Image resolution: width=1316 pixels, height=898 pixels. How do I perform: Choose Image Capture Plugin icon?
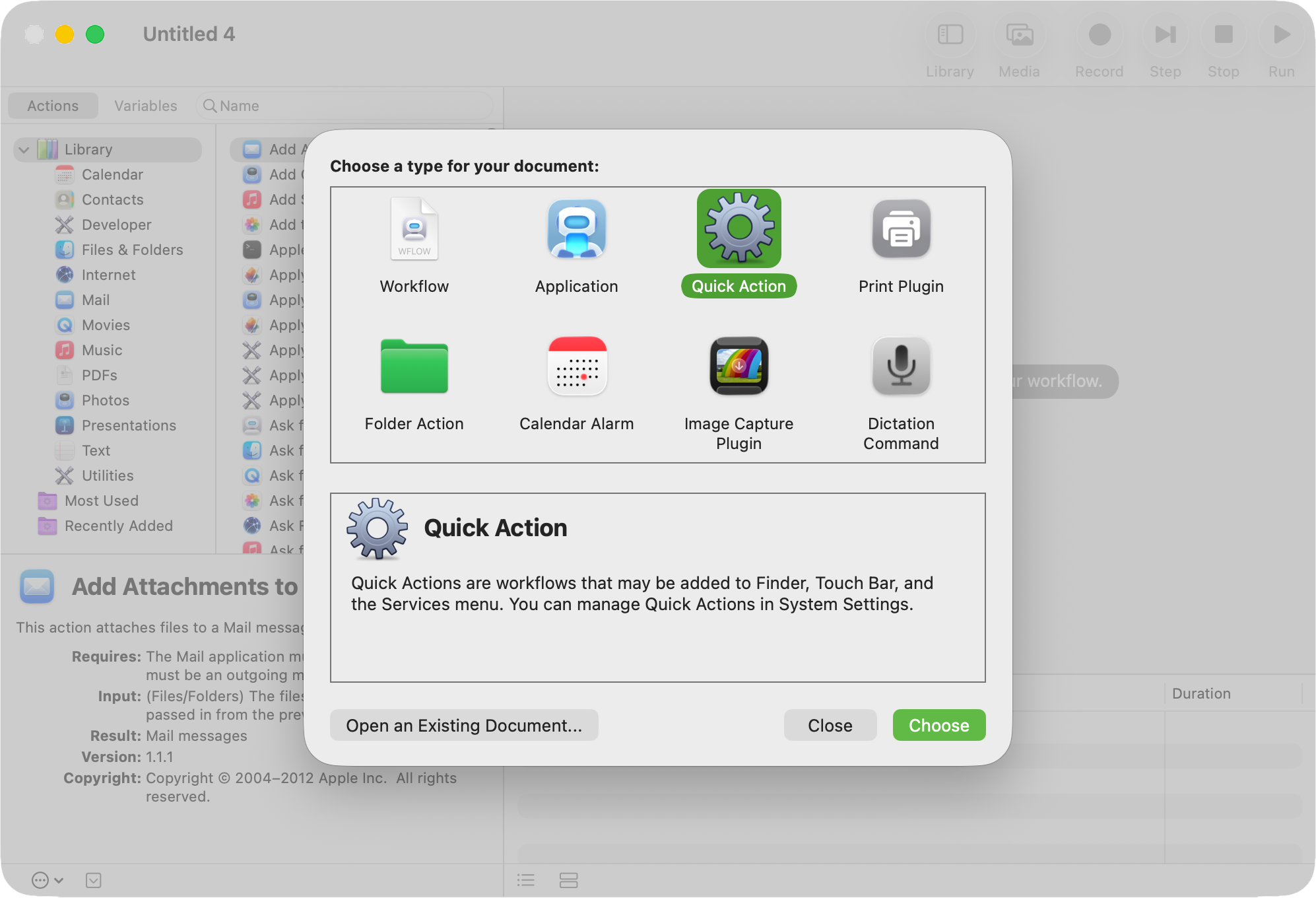(x=739, y=366)
